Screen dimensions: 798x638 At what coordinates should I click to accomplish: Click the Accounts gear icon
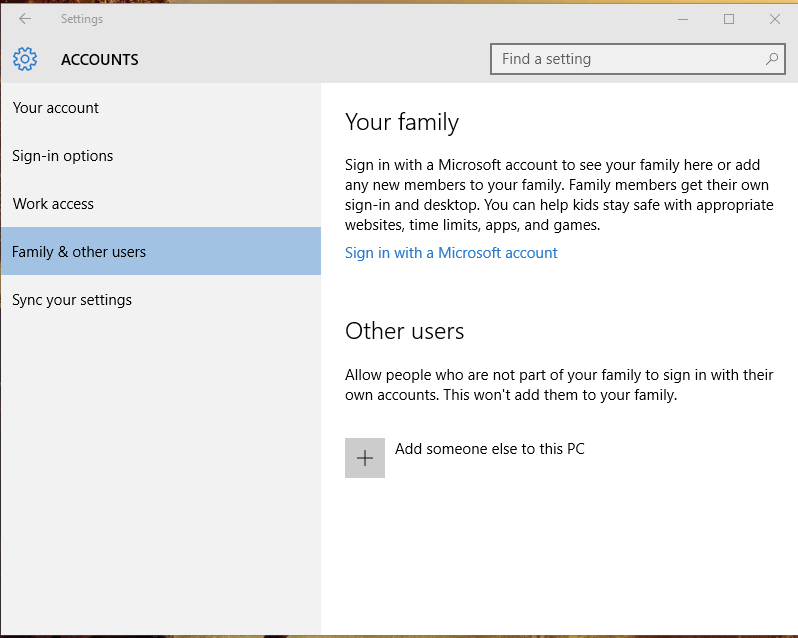click(x=25, y=59)
